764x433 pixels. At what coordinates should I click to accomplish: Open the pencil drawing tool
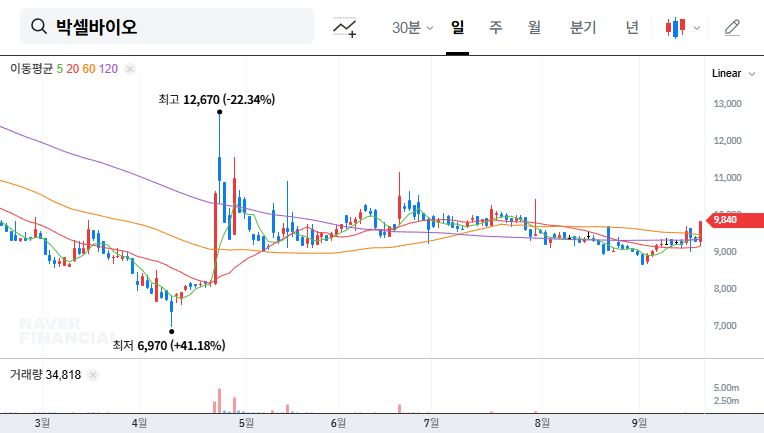pos(732,28)
